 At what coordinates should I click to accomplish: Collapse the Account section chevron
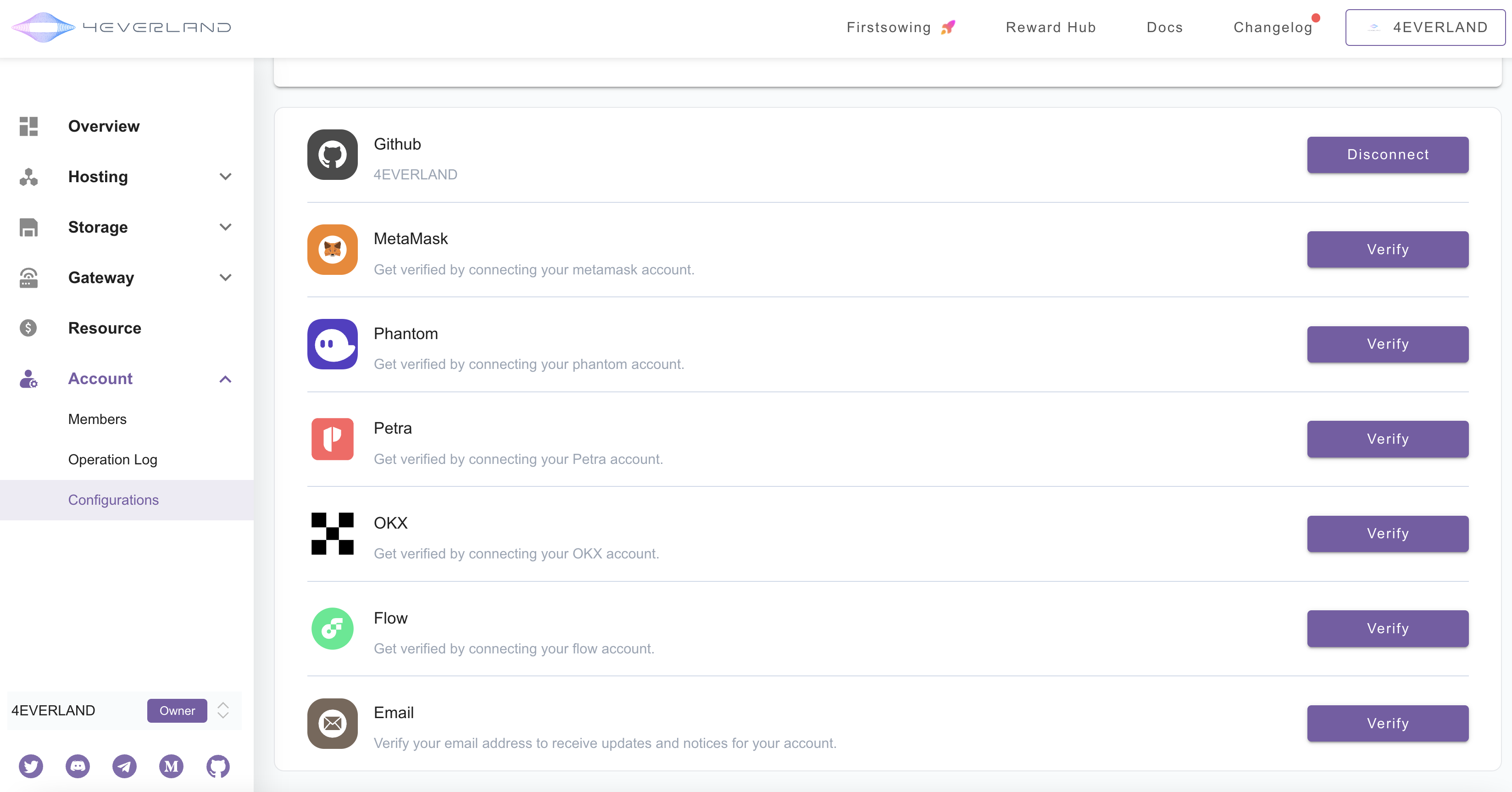click(225, 379)
